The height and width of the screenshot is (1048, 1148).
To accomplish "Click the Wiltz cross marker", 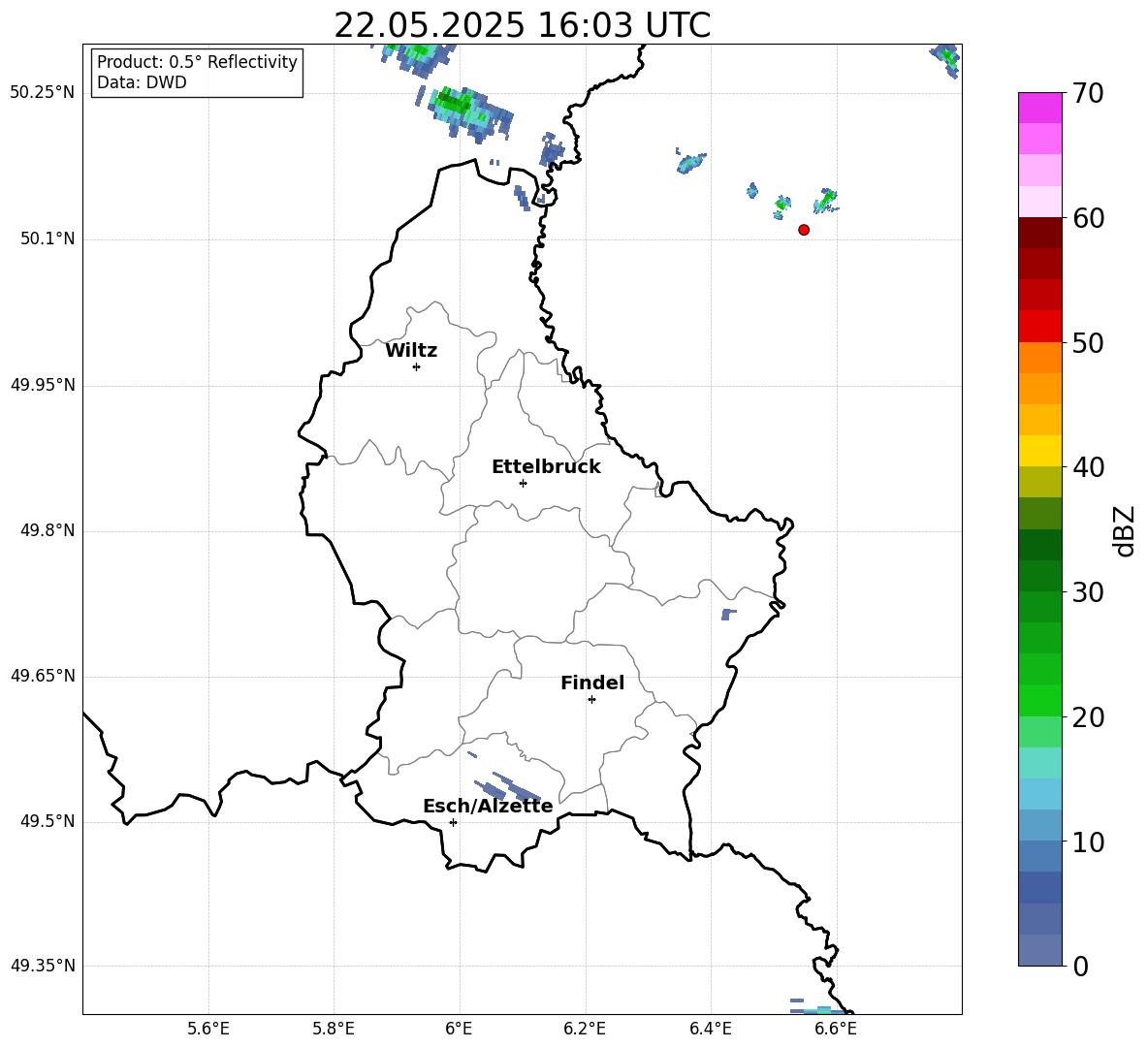I will pyautogui.click(x=417, y=366).
